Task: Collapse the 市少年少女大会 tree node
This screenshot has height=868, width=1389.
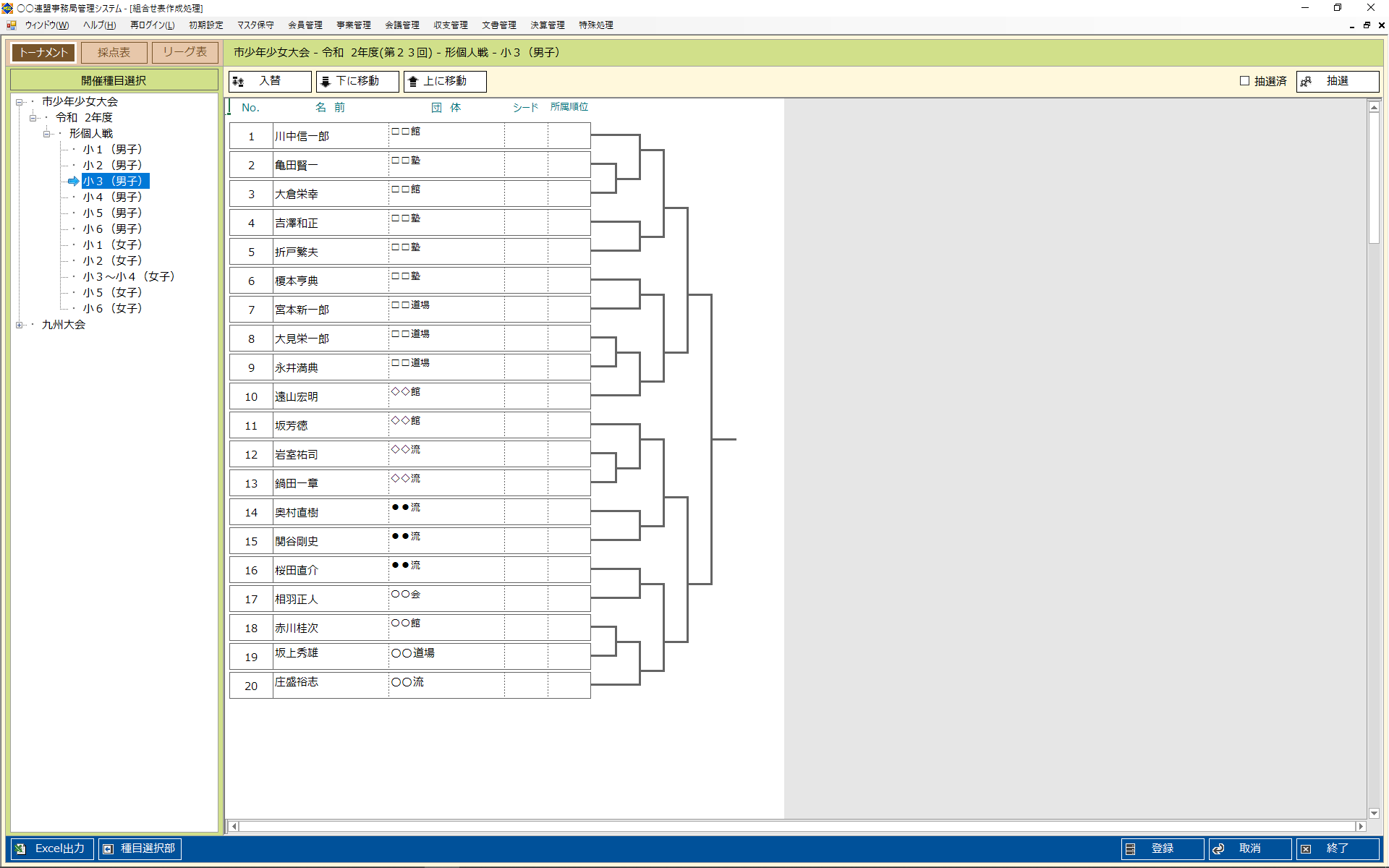Action: [20, 102]
